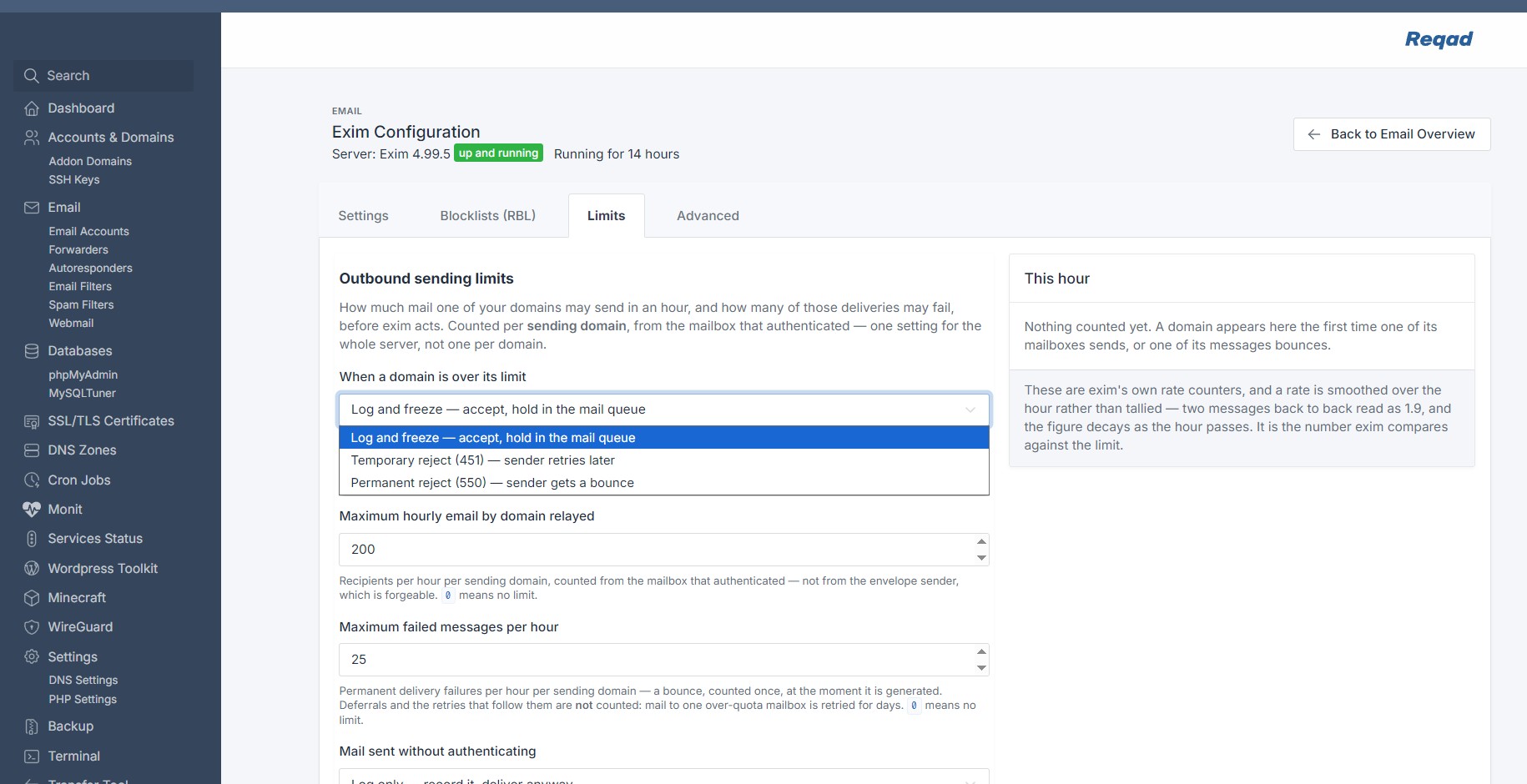
Task: Click the Dashboard home icon
Action: (32, 108)
